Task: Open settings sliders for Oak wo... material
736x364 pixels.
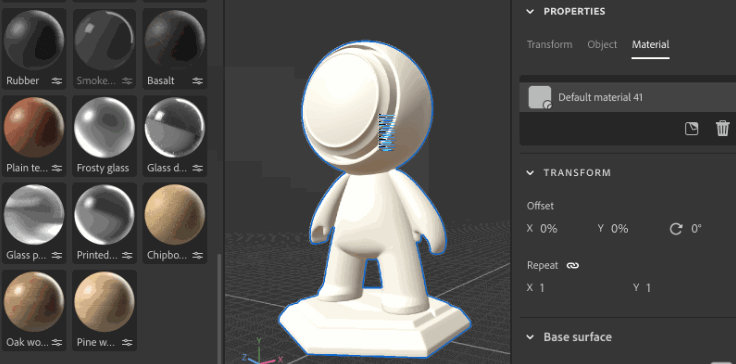Action: [x=57, y=343]
